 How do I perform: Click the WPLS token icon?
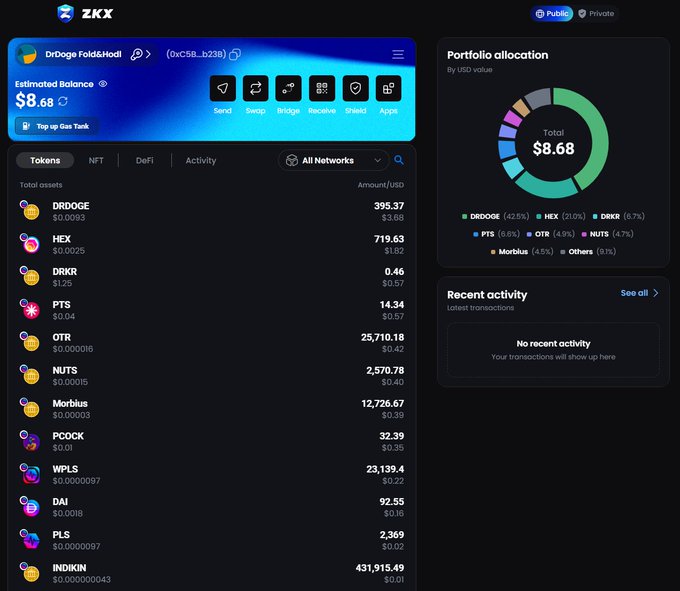click(30, 474)
